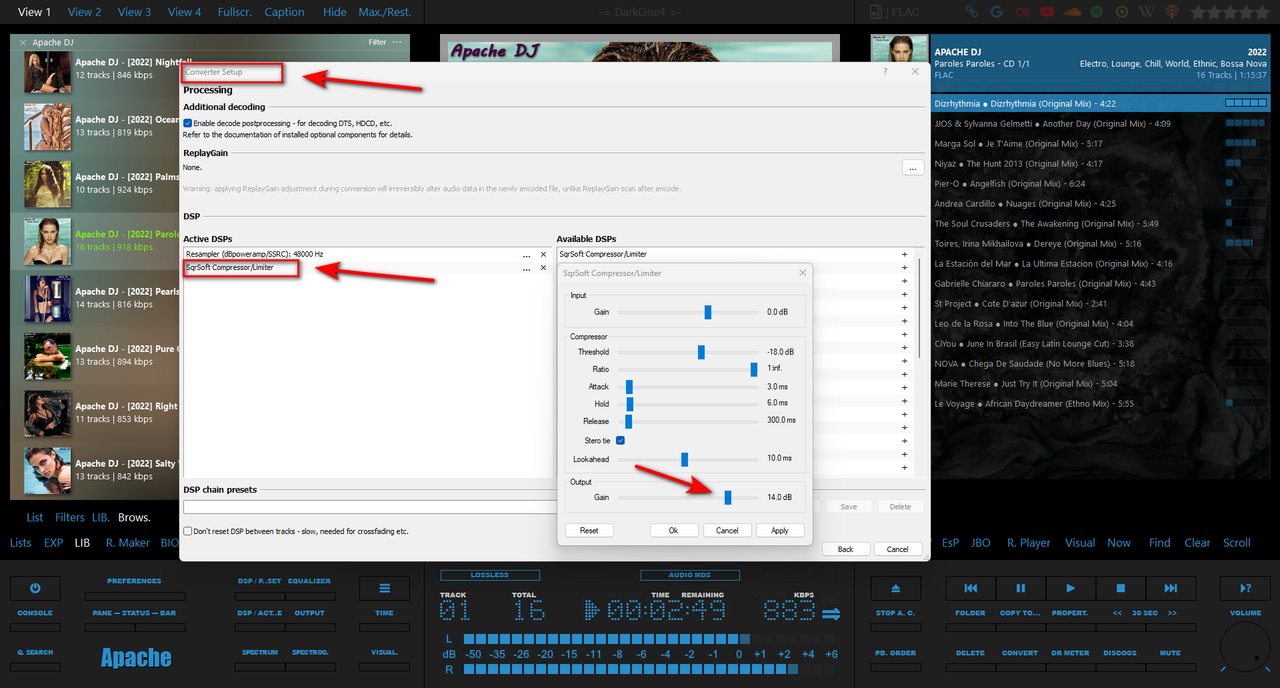Close the SqrSoft Compressor/Limiter dialog
Image resolution: width=1280 pixels, height=688 pixels.
[802, 272]
